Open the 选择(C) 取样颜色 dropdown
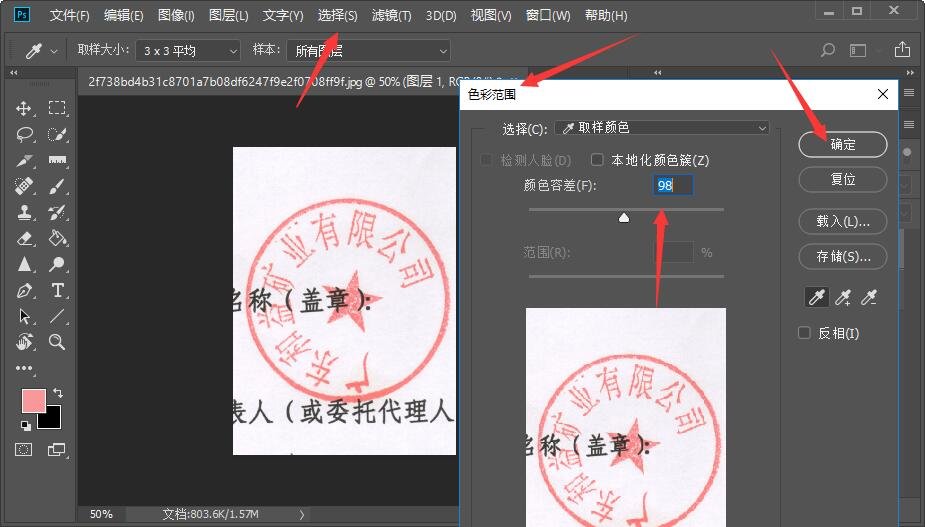 (662, 127)
